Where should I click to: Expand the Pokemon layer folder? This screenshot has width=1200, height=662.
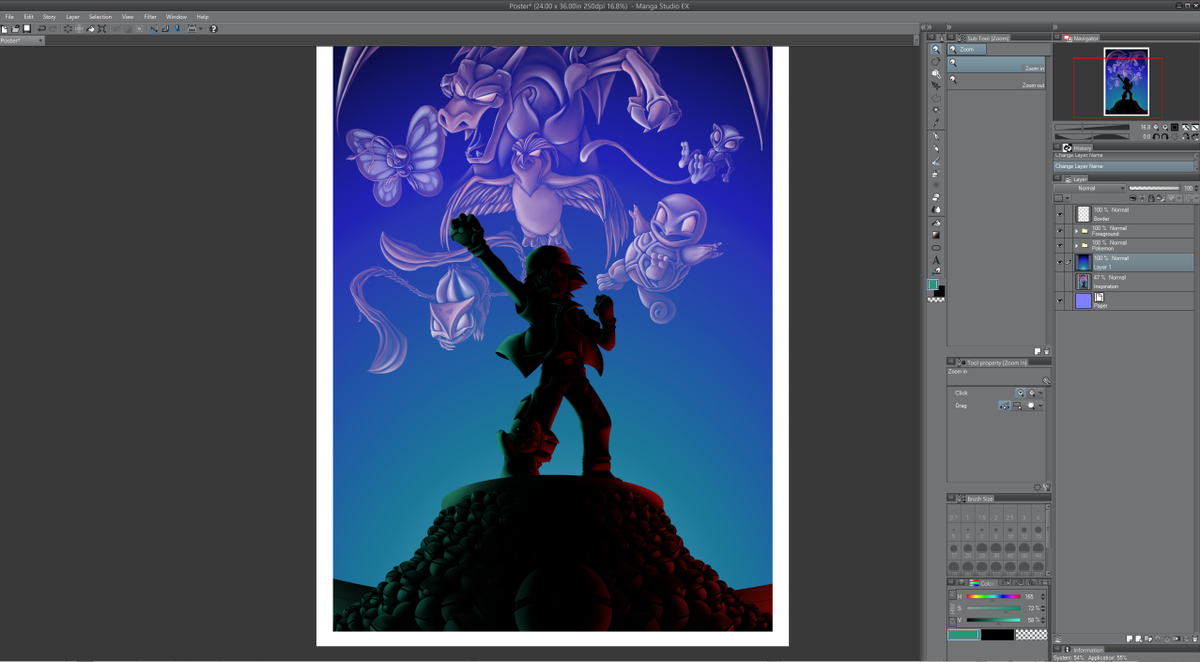coord(1077,245)
